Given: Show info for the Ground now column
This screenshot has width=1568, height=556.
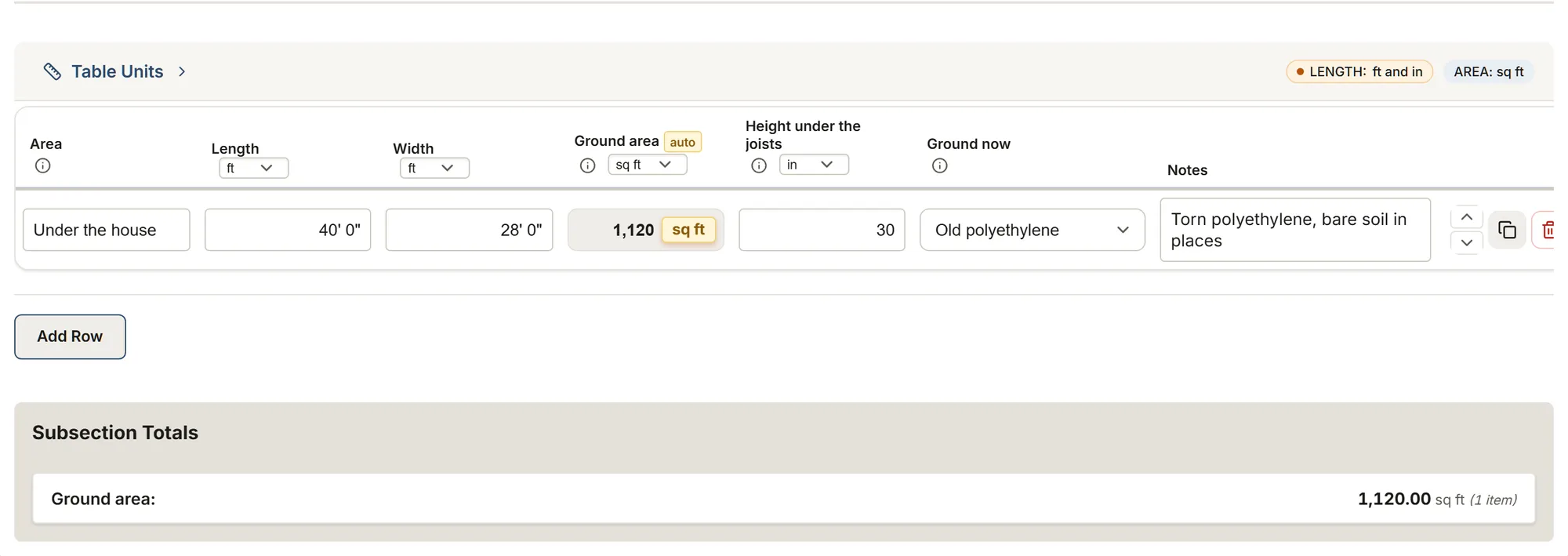Looking at the screenshot, I should pyautogui.click(x=940, y=165).
